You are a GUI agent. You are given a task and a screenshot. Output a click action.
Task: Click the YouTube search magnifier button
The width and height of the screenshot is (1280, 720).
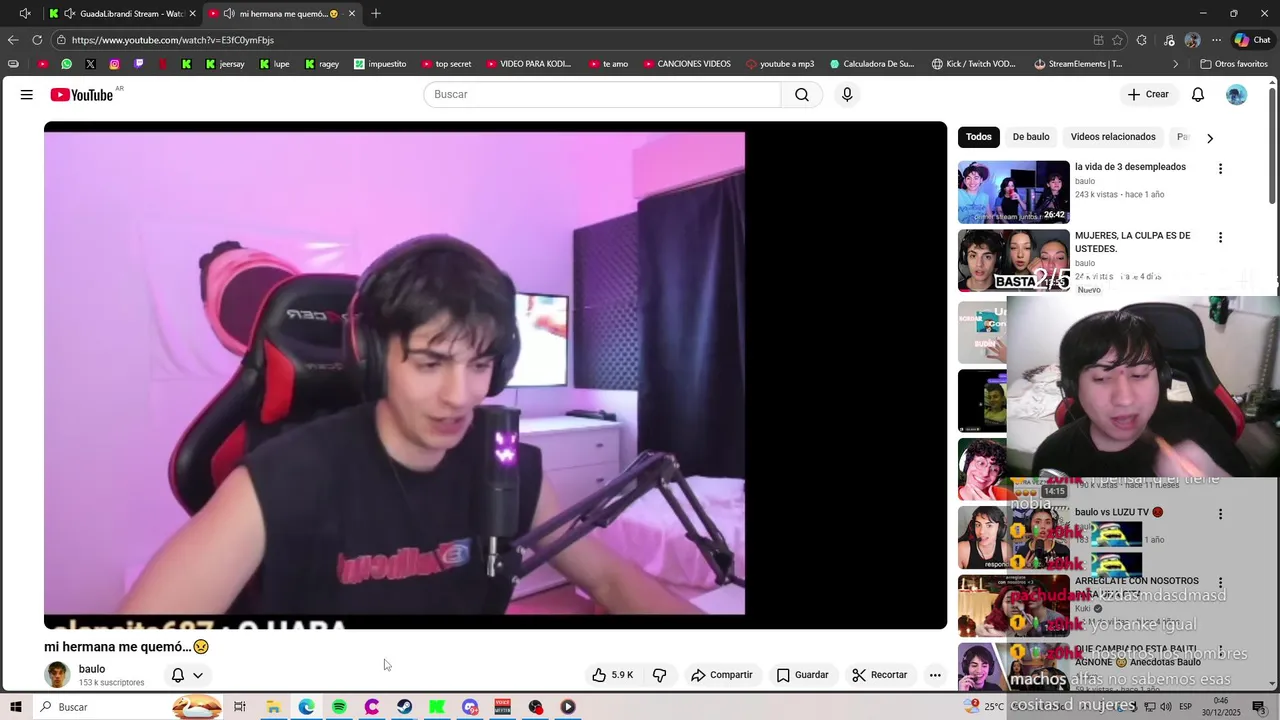(802, 94)
